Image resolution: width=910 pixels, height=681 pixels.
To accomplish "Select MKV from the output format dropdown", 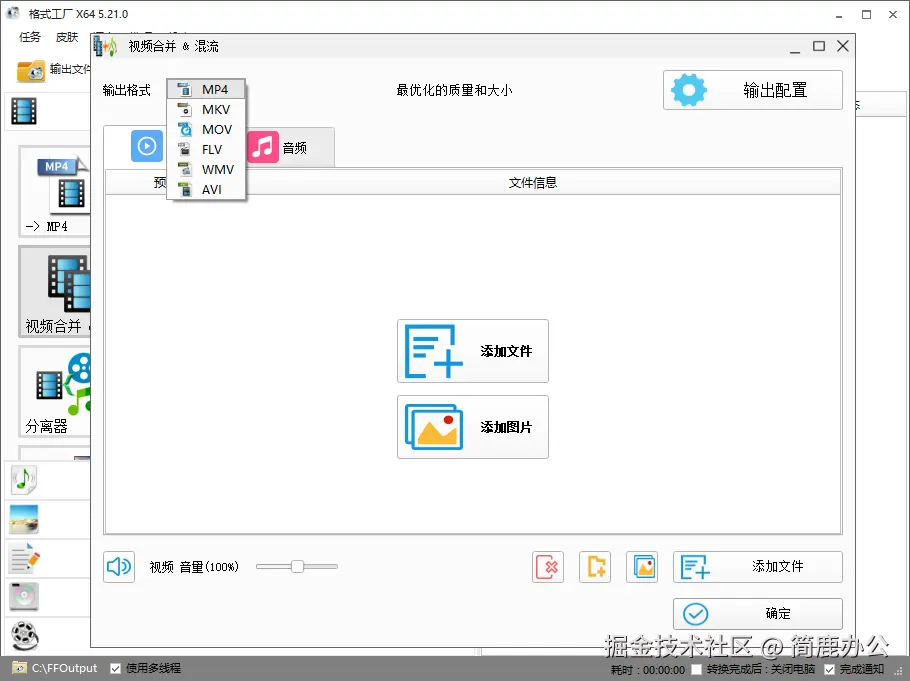I will [207, 109].
